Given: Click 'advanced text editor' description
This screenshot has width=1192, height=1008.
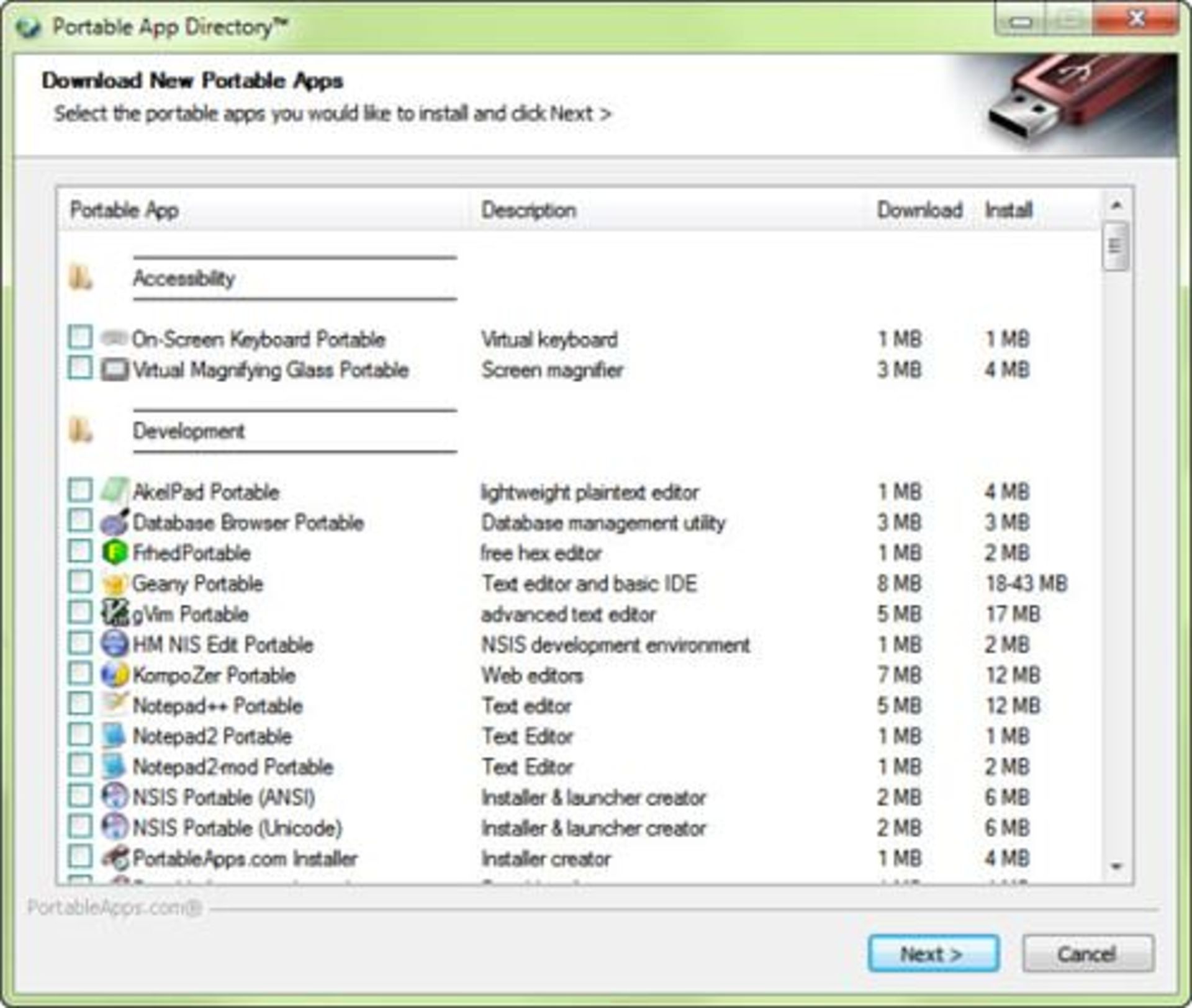Looking at the screenshot, I should [569, 614].
